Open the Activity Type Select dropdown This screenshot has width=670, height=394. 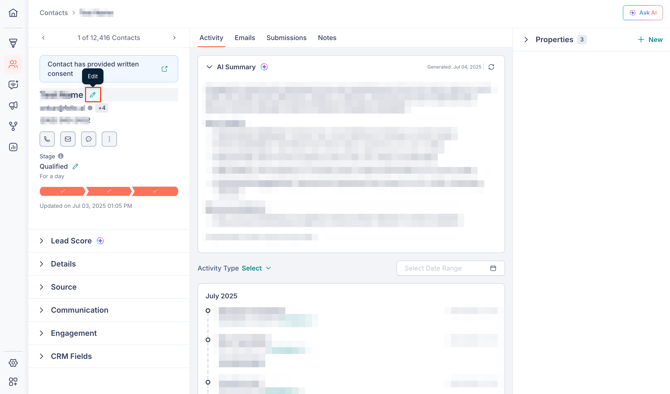(x=256, y=268)
